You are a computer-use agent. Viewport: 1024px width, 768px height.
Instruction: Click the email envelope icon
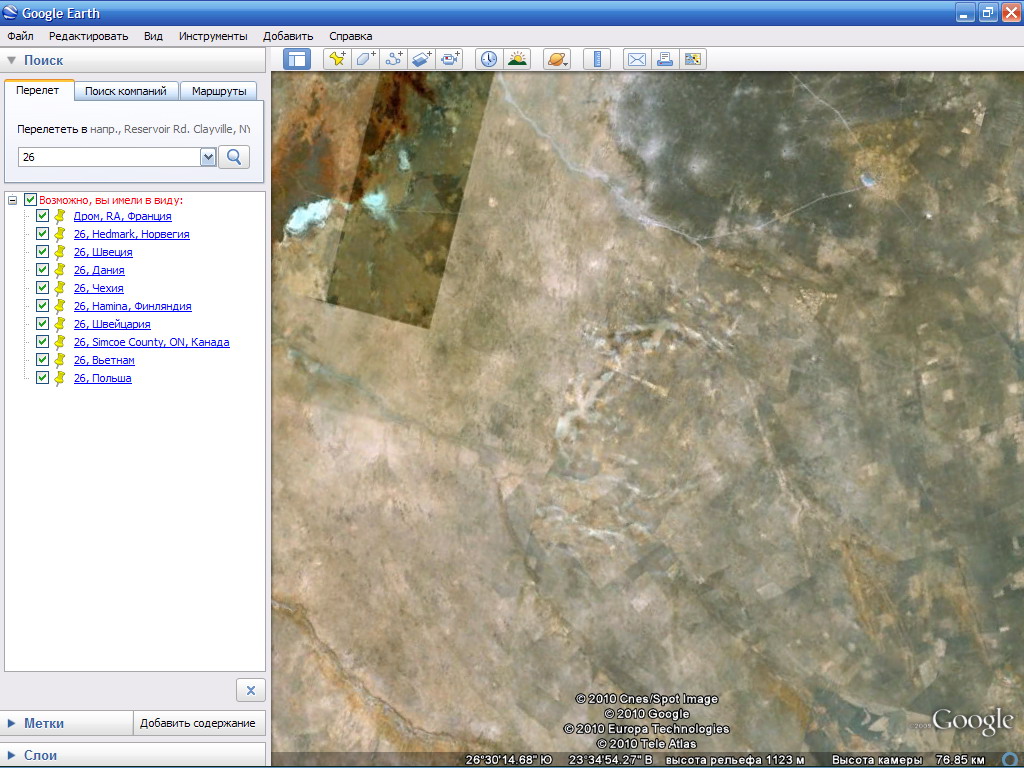[636, 59]
